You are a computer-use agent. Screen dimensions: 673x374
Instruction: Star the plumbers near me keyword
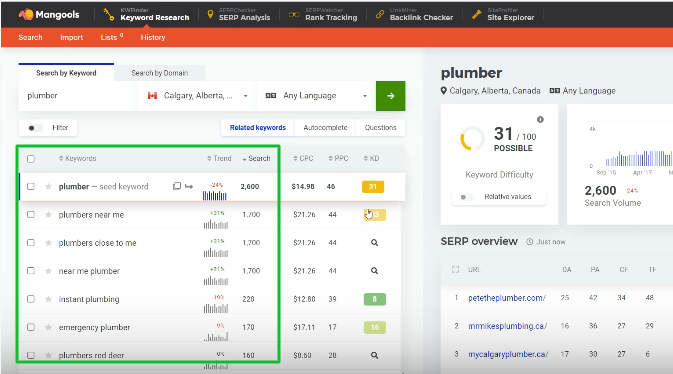point(49,214)
